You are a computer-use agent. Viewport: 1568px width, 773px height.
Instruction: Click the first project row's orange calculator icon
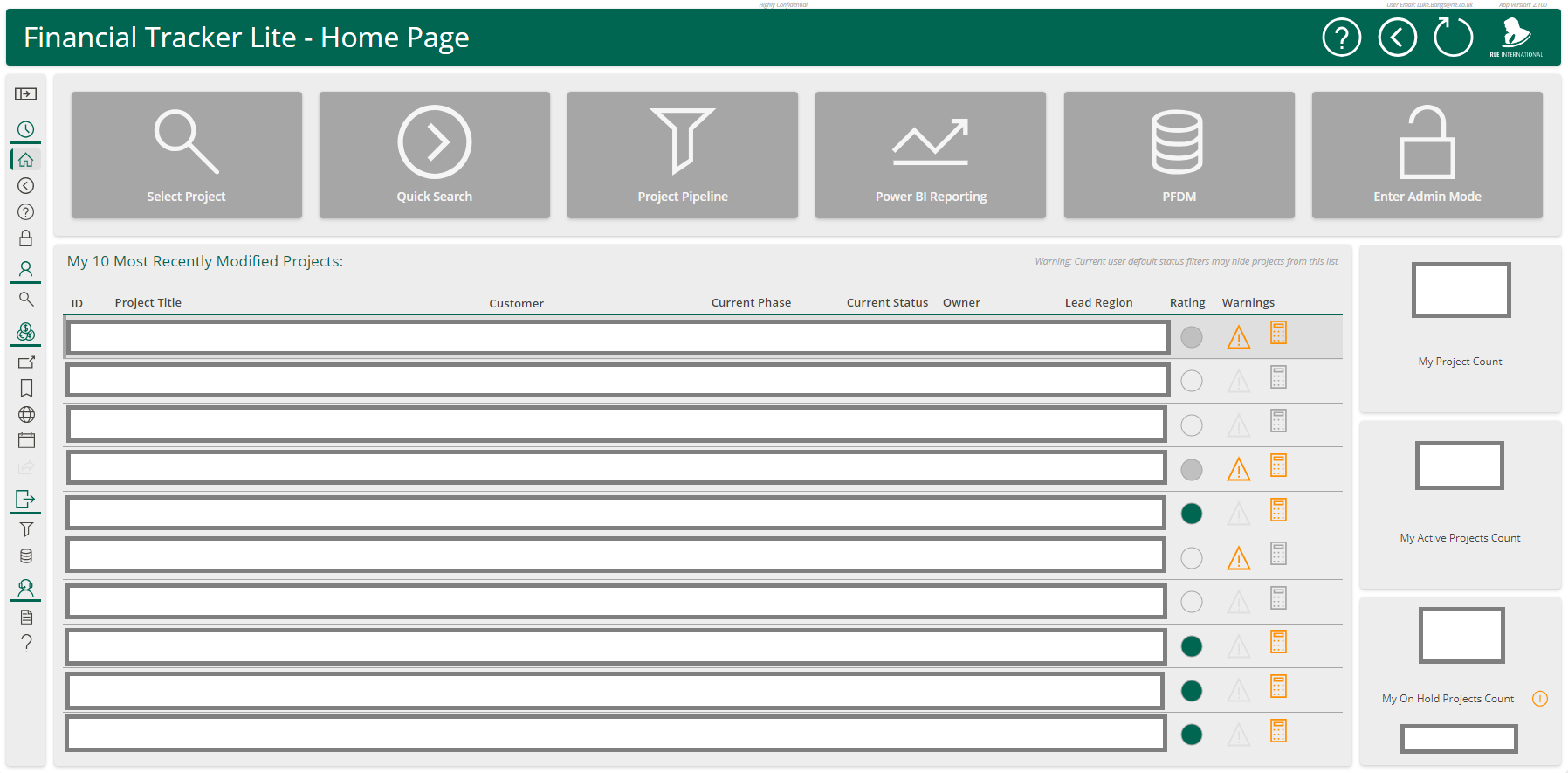[1278, 333]
